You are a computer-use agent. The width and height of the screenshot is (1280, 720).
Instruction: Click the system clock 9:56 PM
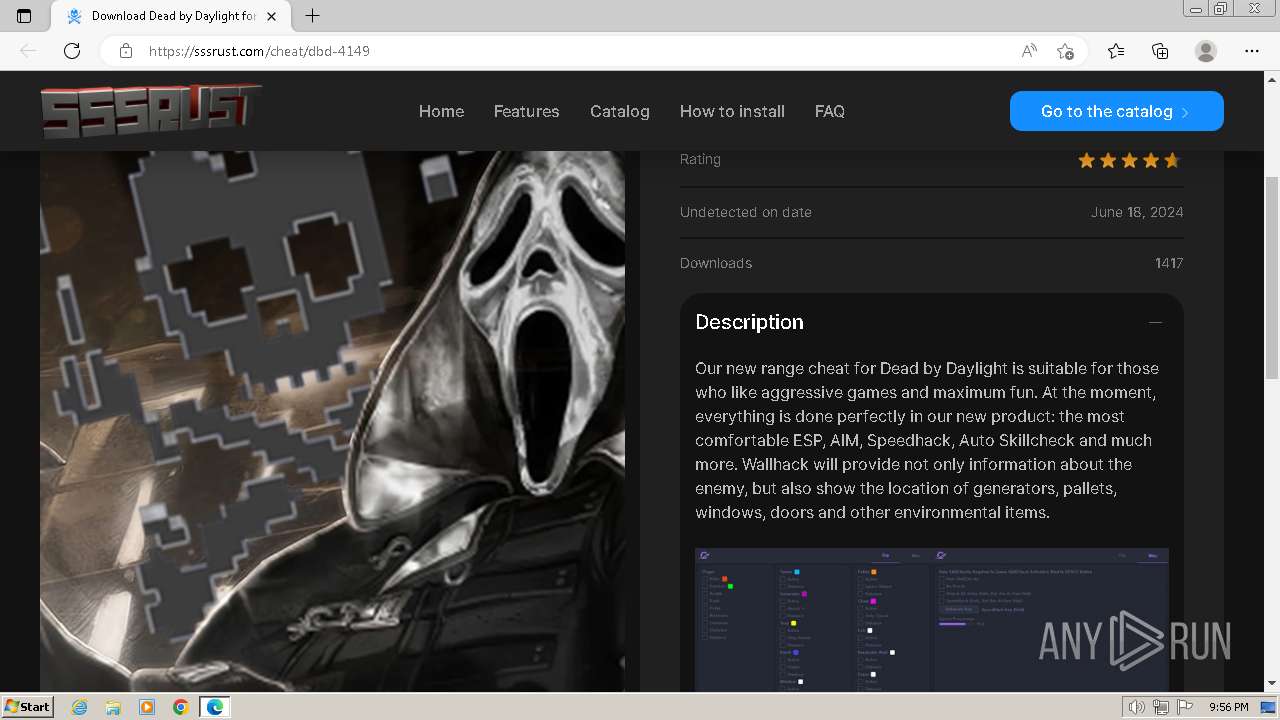point(1228,707)
